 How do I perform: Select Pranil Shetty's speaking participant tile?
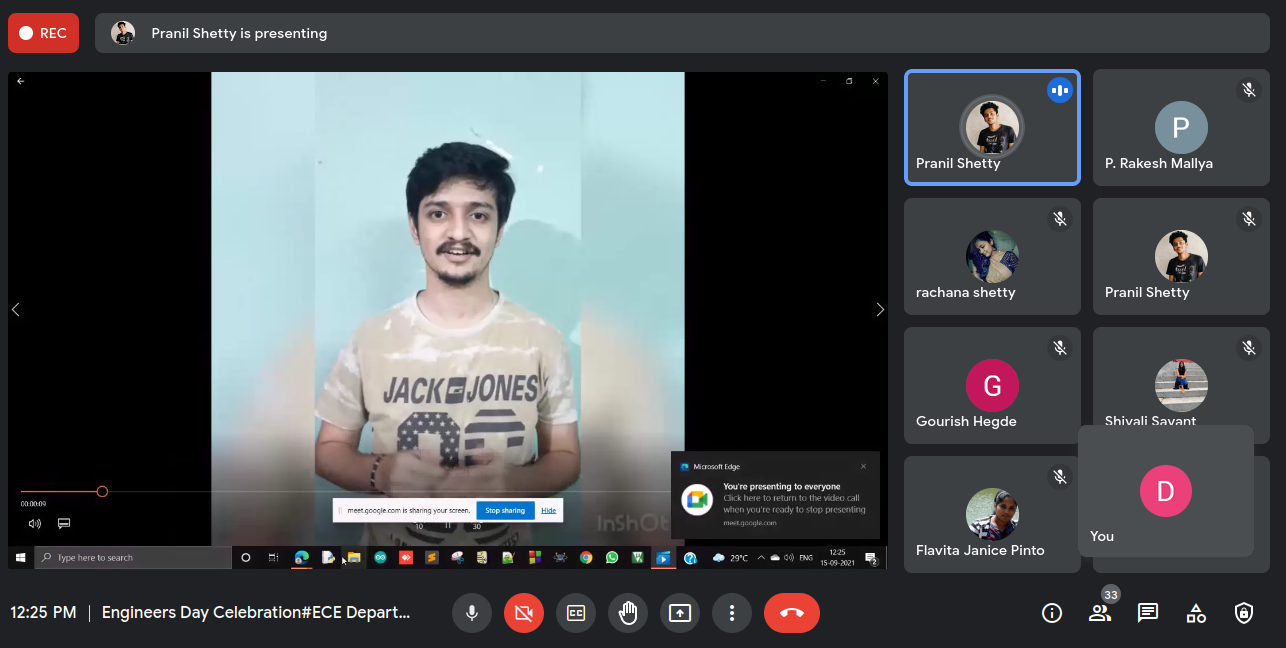point(992,128)
